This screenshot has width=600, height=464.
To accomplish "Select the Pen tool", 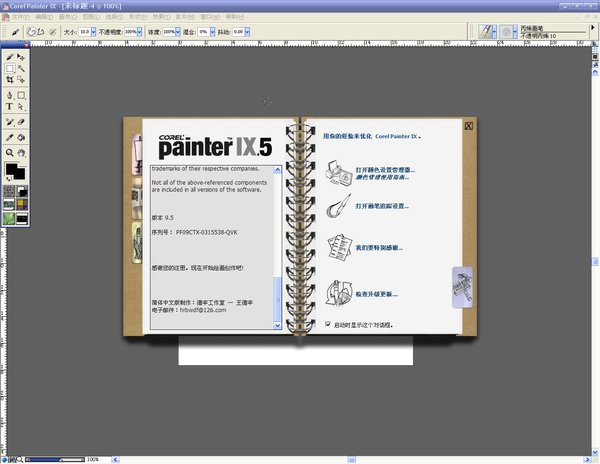I will pyautogui.click(x=10, y=95).
